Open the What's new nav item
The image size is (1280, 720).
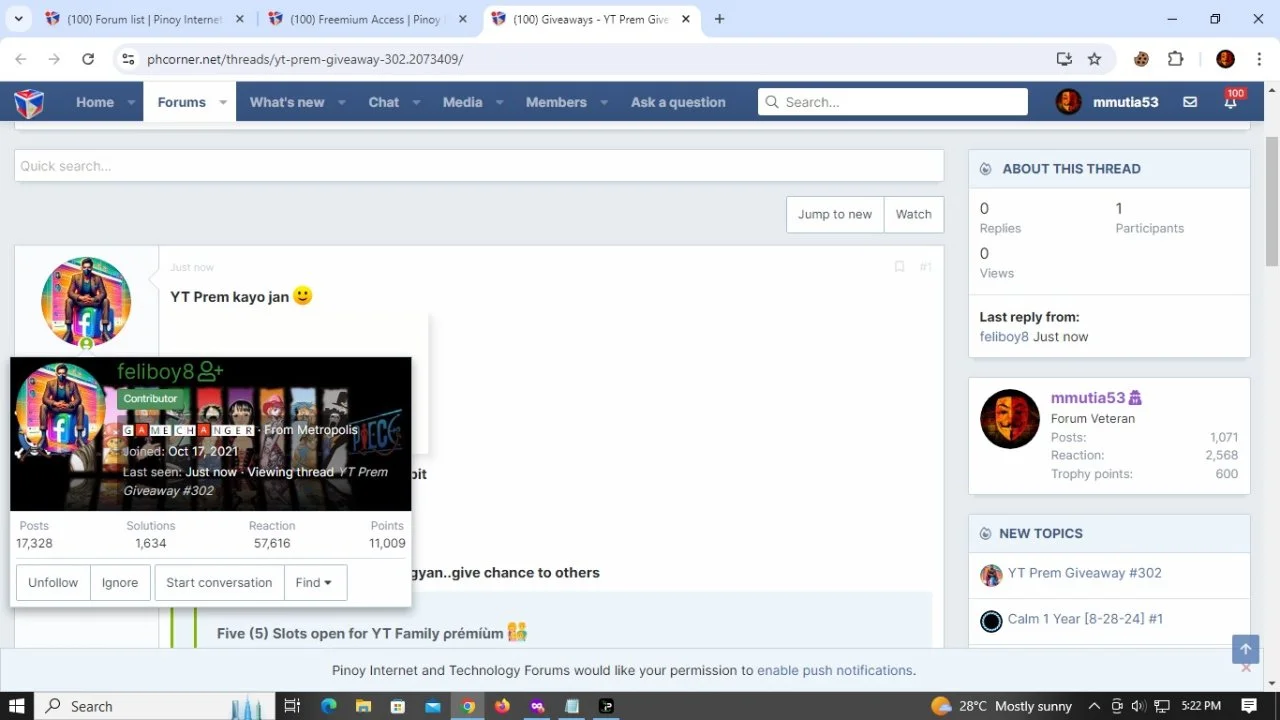(x=287, y=102)
